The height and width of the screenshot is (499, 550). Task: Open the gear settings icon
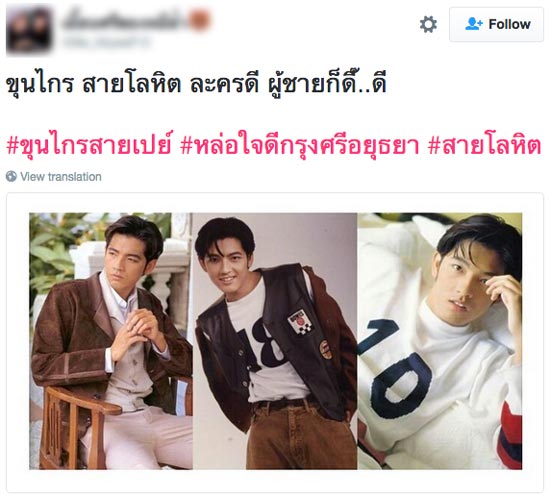(x=428, y=25)
